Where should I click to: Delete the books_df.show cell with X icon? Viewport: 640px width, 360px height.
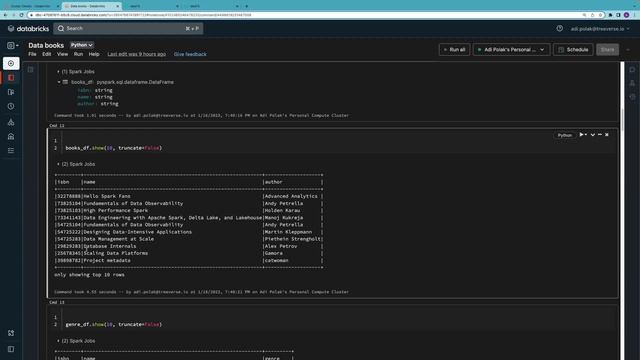coord(607,135)
